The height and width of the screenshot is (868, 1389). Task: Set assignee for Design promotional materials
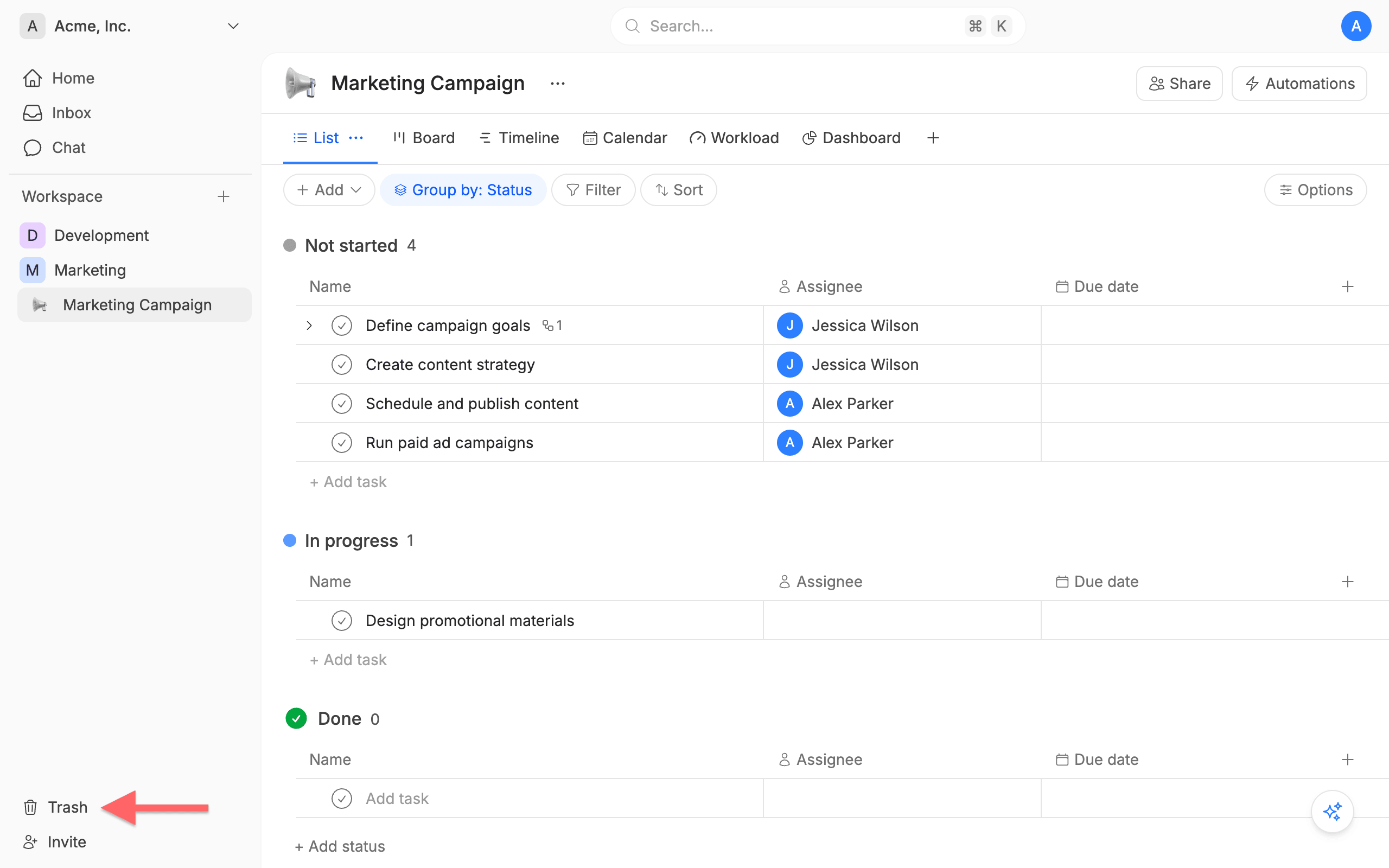(x=902, y=621)
